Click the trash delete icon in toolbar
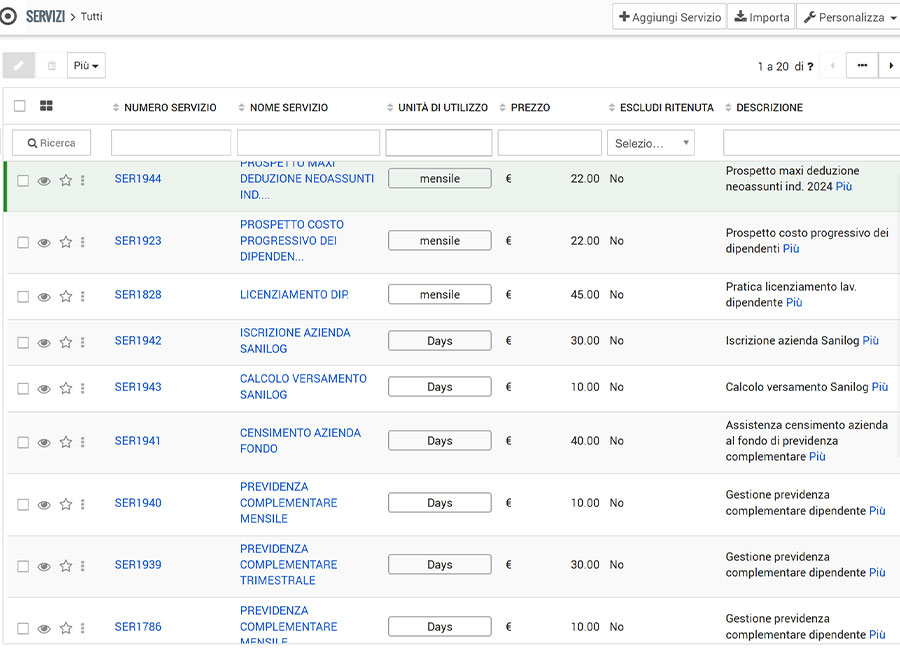This screenshot has width=900, height=650. click(x=52, y=66)
